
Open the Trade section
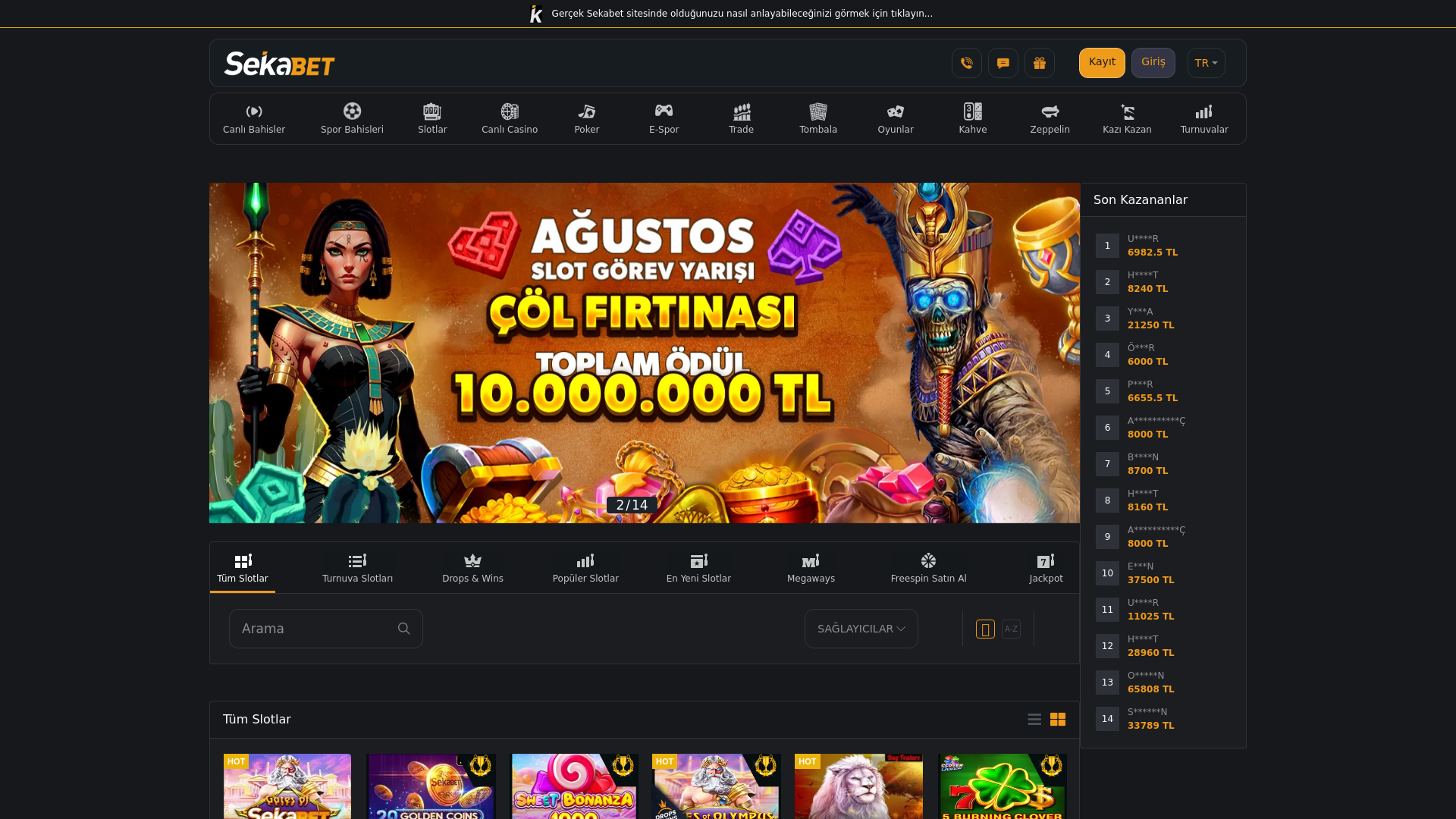coord(742,119)
